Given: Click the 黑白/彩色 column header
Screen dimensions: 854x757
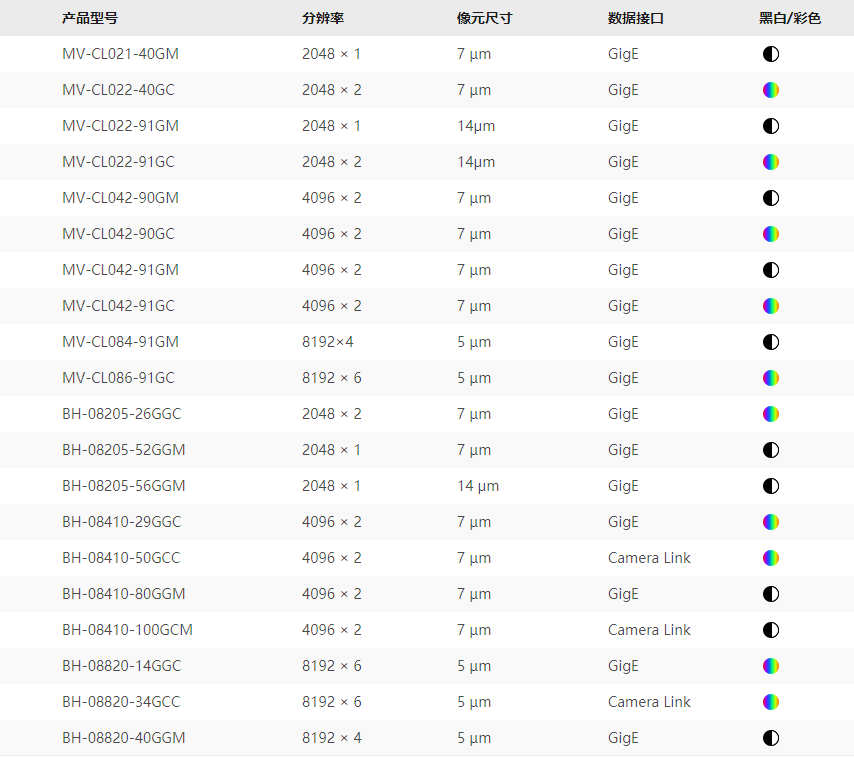Looking at the screenshot, I should [x=789, y=18].
